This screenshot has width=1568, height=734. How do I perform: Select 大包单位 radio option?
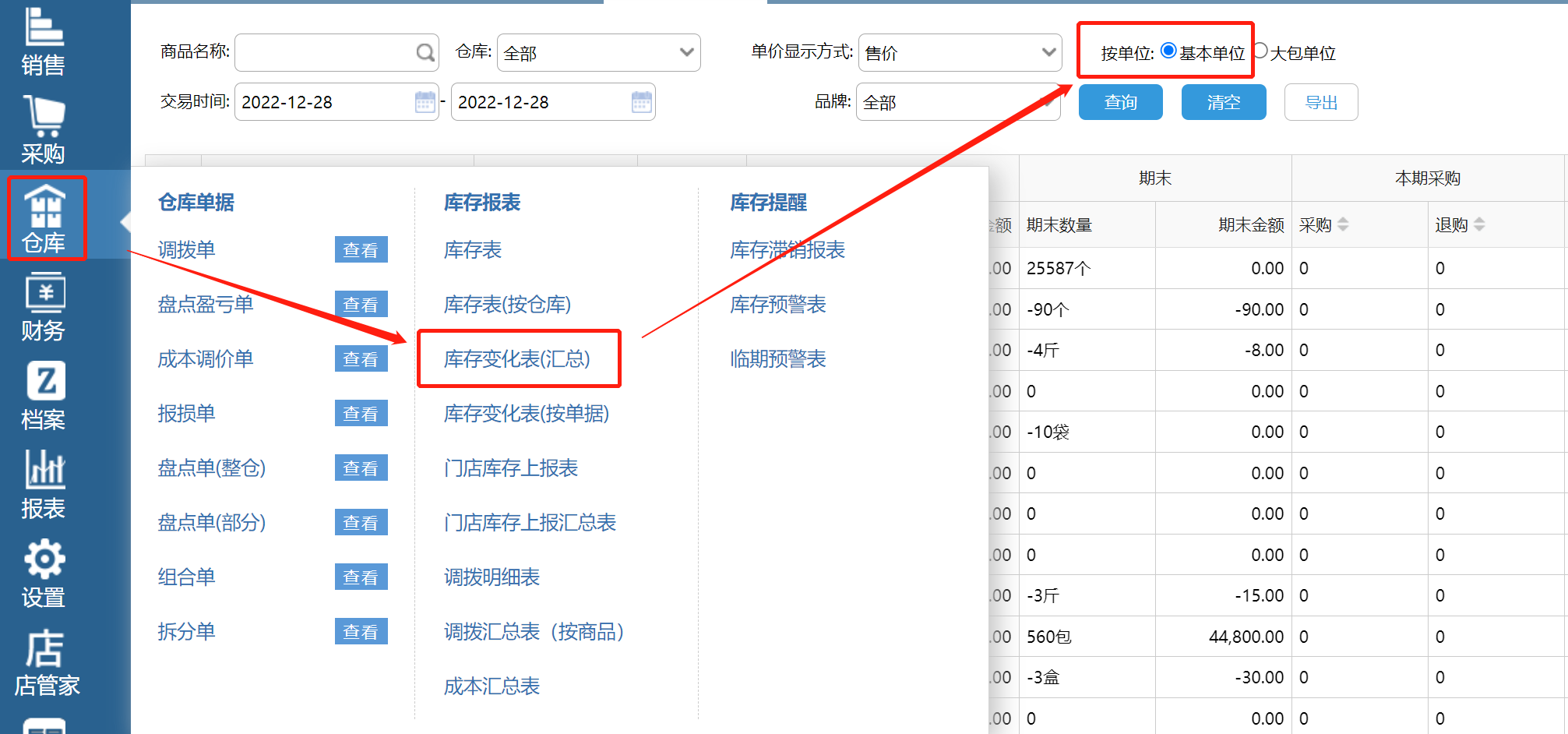[1260, 51]
